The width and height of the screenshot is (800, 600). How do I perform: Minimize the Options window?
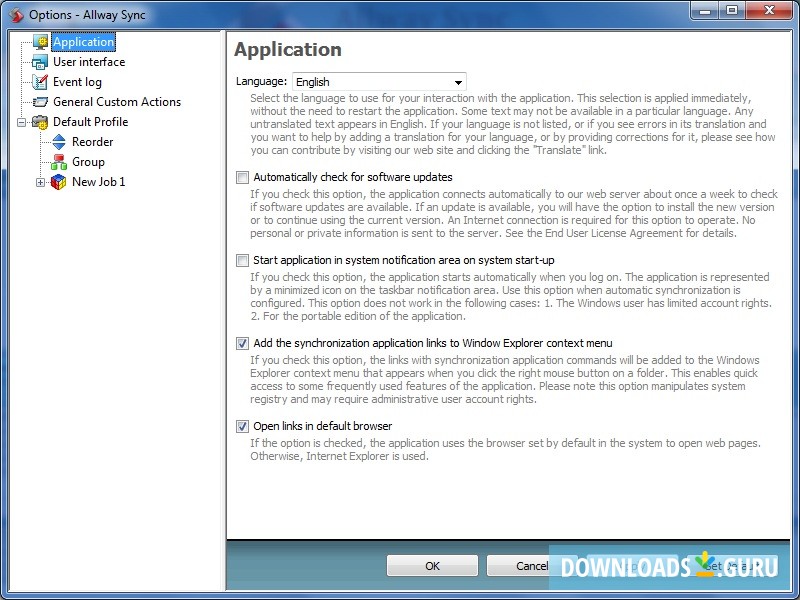tap(705, 11)
